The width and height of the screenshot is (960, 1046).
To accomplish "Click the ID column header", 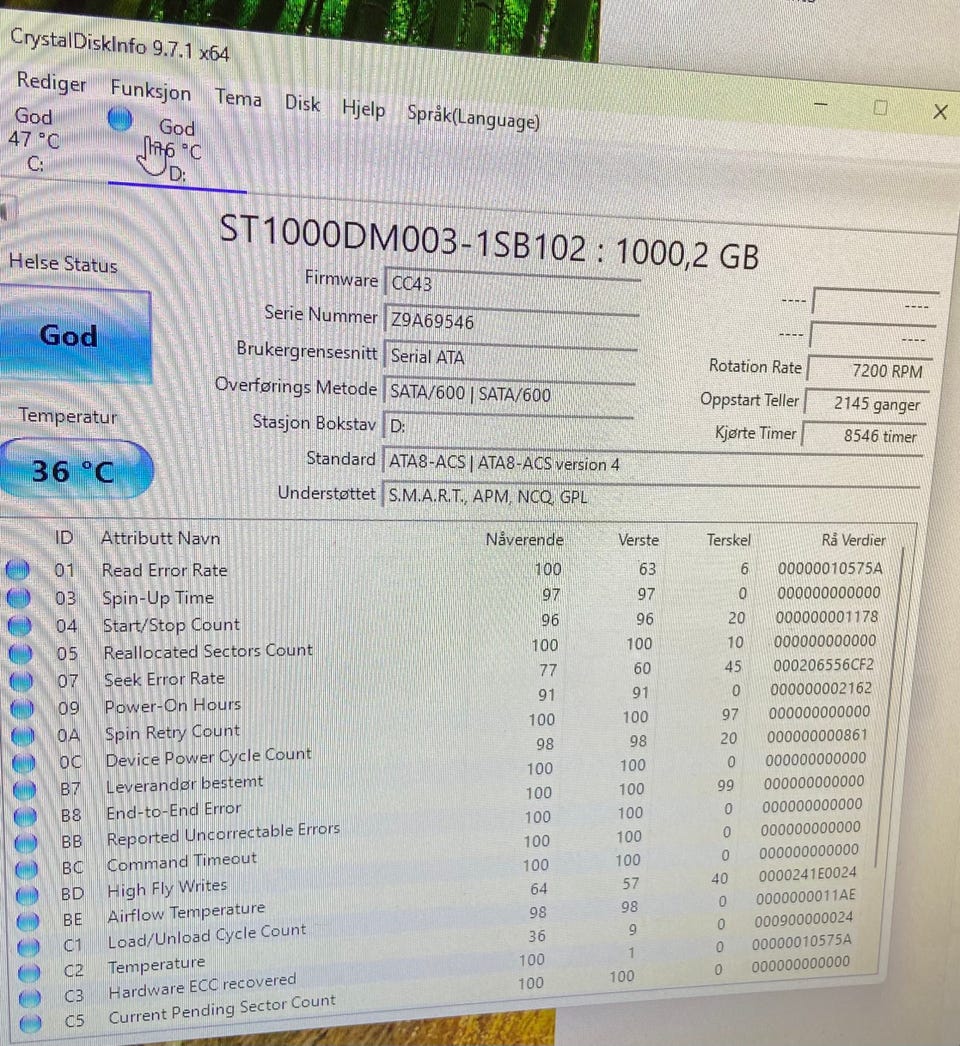I will (64, 538).
